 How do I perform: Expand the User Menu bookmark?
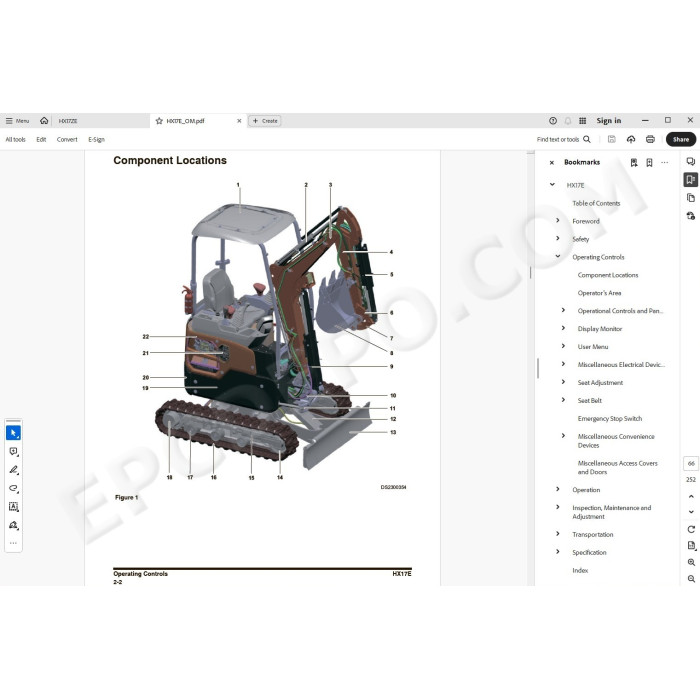(563, 346)
